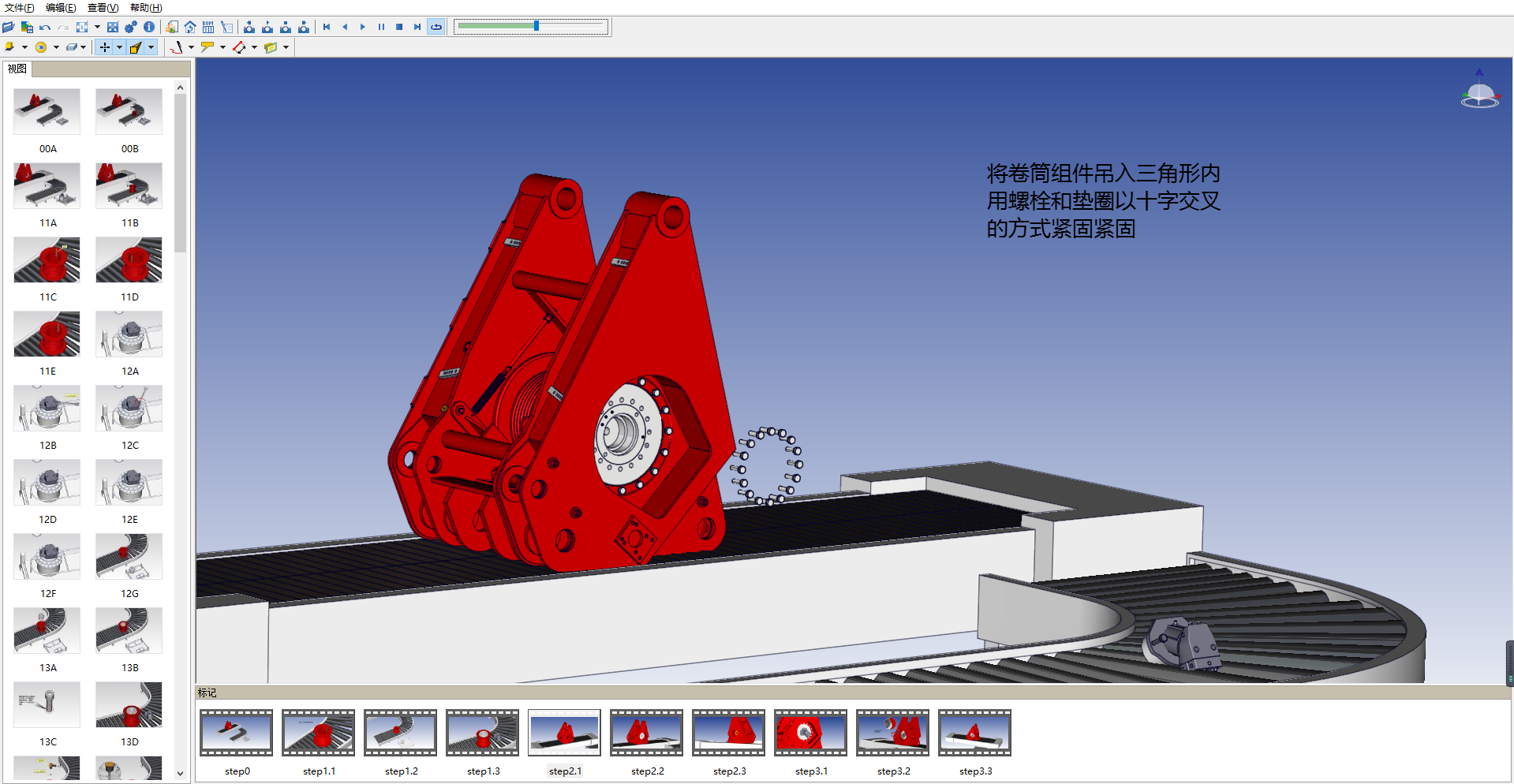The image size is (1514, 784).
Task: Expand dropdown beside the red pen tool
Action: pos(191,47)
